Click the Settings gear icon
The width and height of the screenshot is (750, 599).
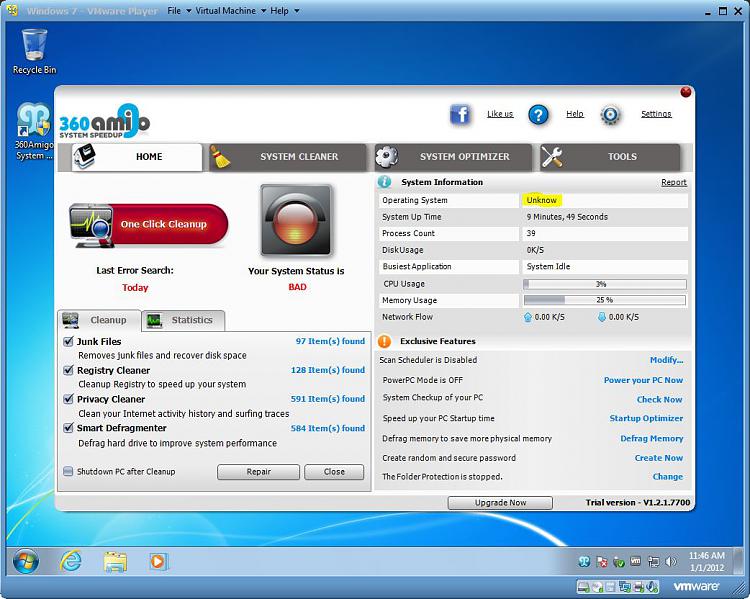[611, 115]
